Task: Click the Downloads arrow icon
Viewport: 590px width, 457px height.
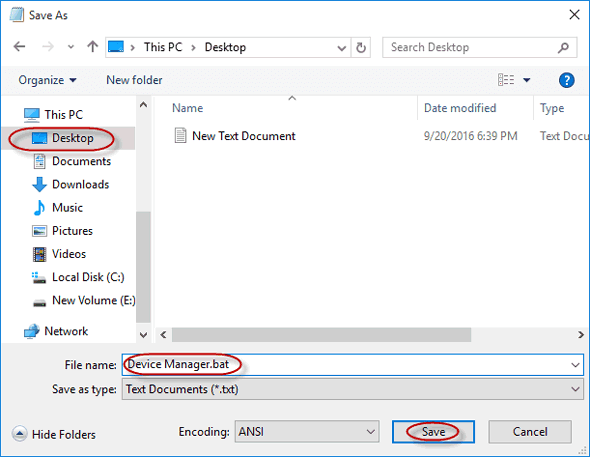Action: (39, 184)
